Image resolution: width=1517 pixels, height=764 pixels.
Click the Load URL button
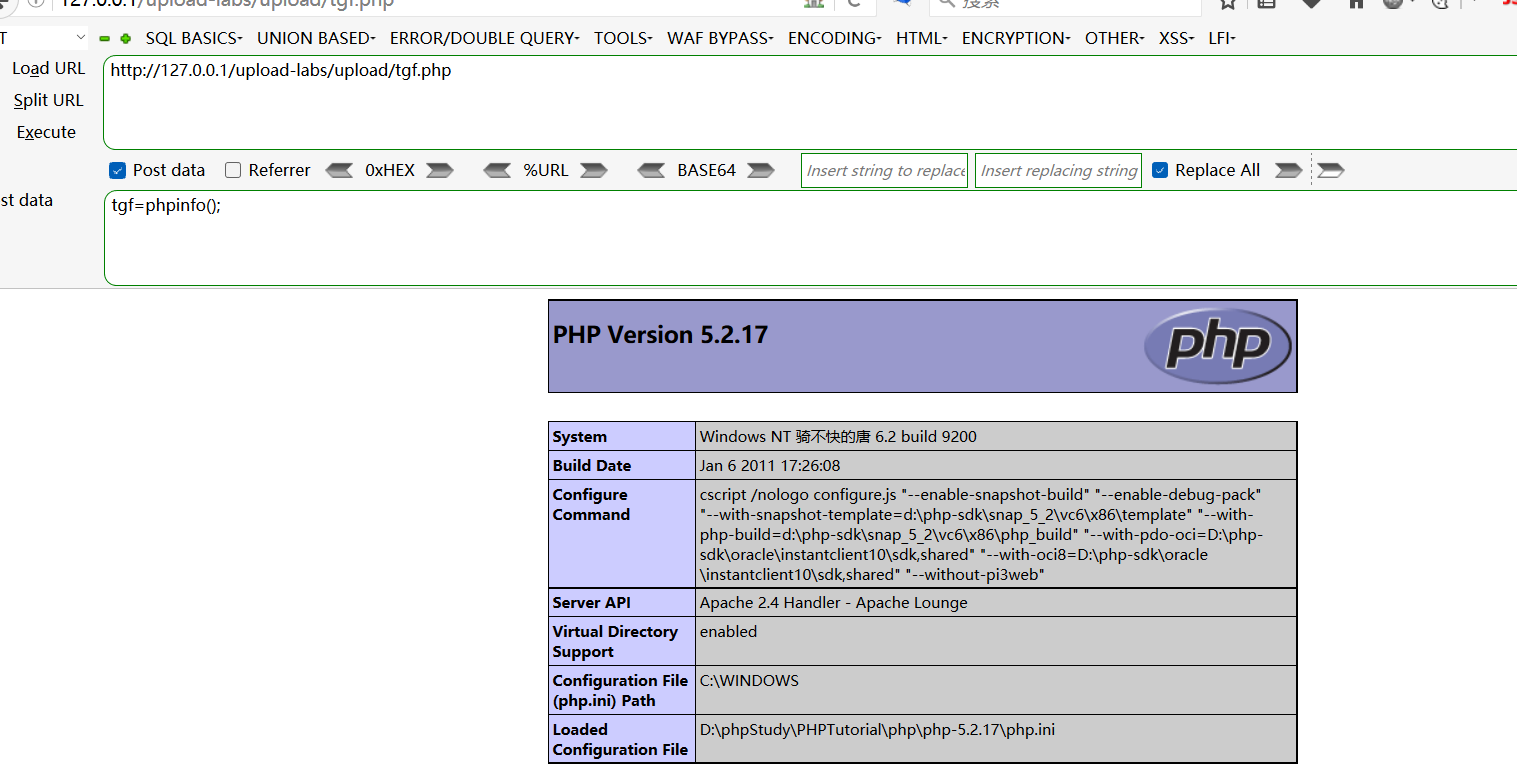pyautogui.click(x=48, y=68)
